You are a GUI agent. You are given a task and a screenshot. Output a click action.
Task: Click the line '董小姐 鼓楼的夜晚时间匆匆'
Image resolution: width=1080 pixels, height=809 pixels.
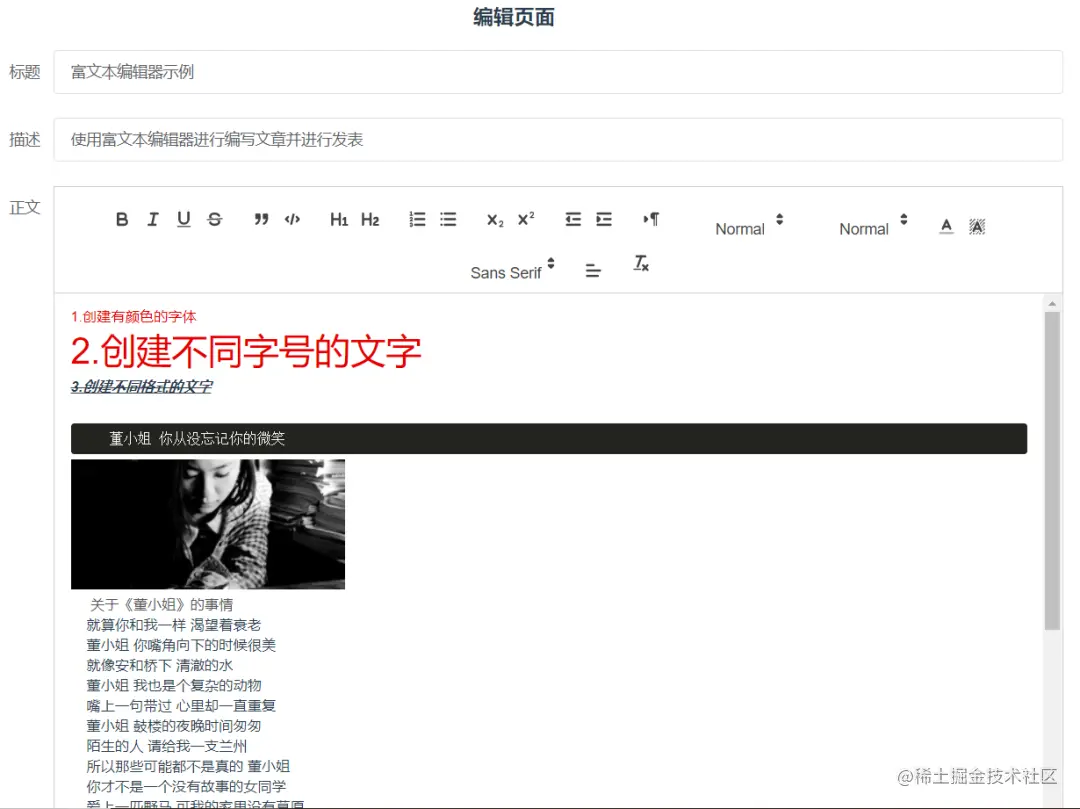174,726
